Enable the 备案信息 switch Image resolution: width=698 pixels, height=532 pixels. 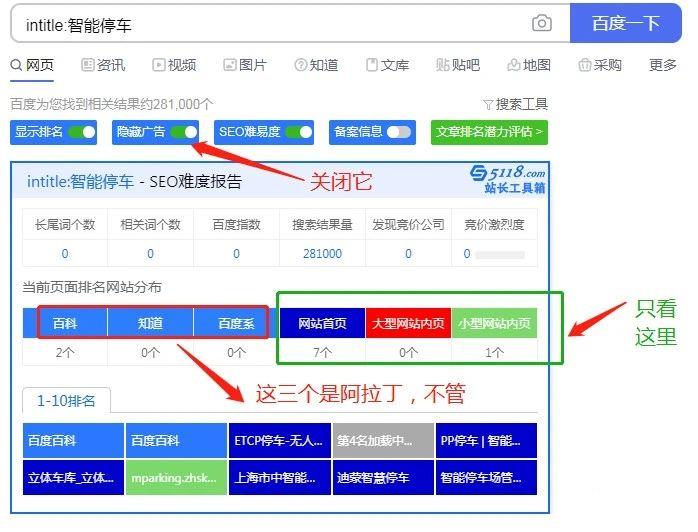398,132
